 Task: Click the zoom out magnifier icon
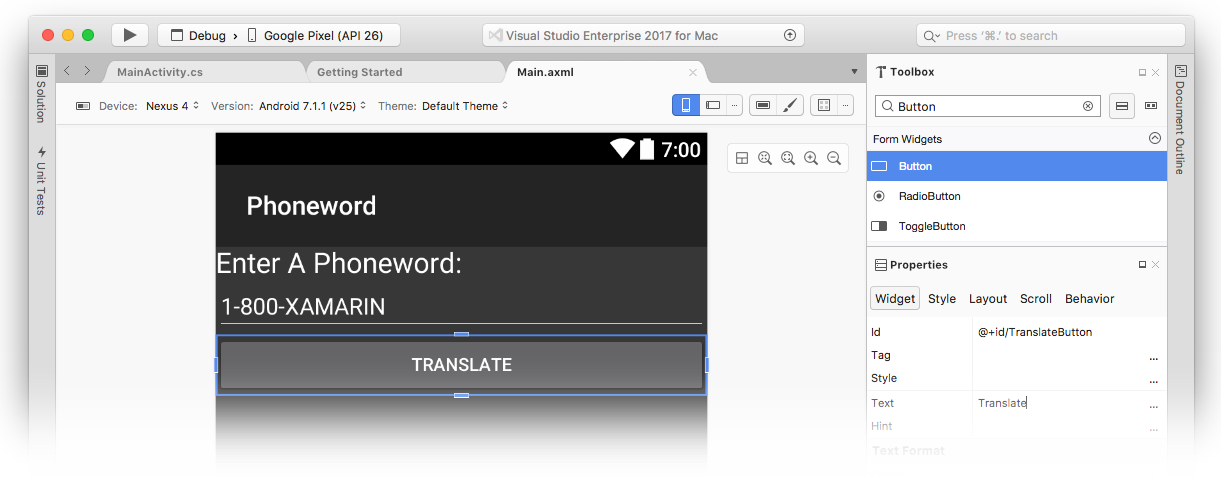[833, 158]
